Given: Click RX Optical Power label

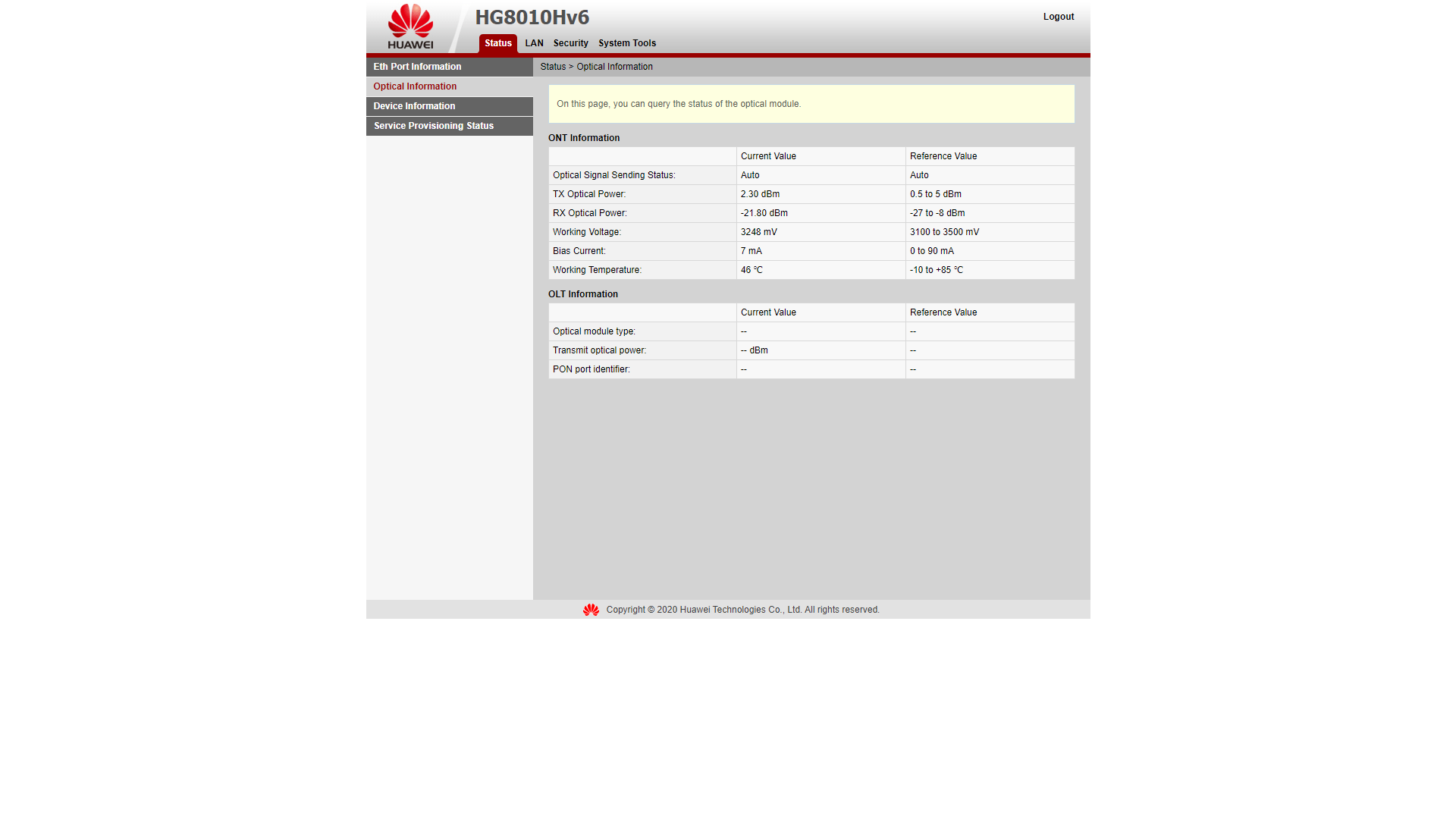Looking at the screenshot, I should (x=590, y=213).
